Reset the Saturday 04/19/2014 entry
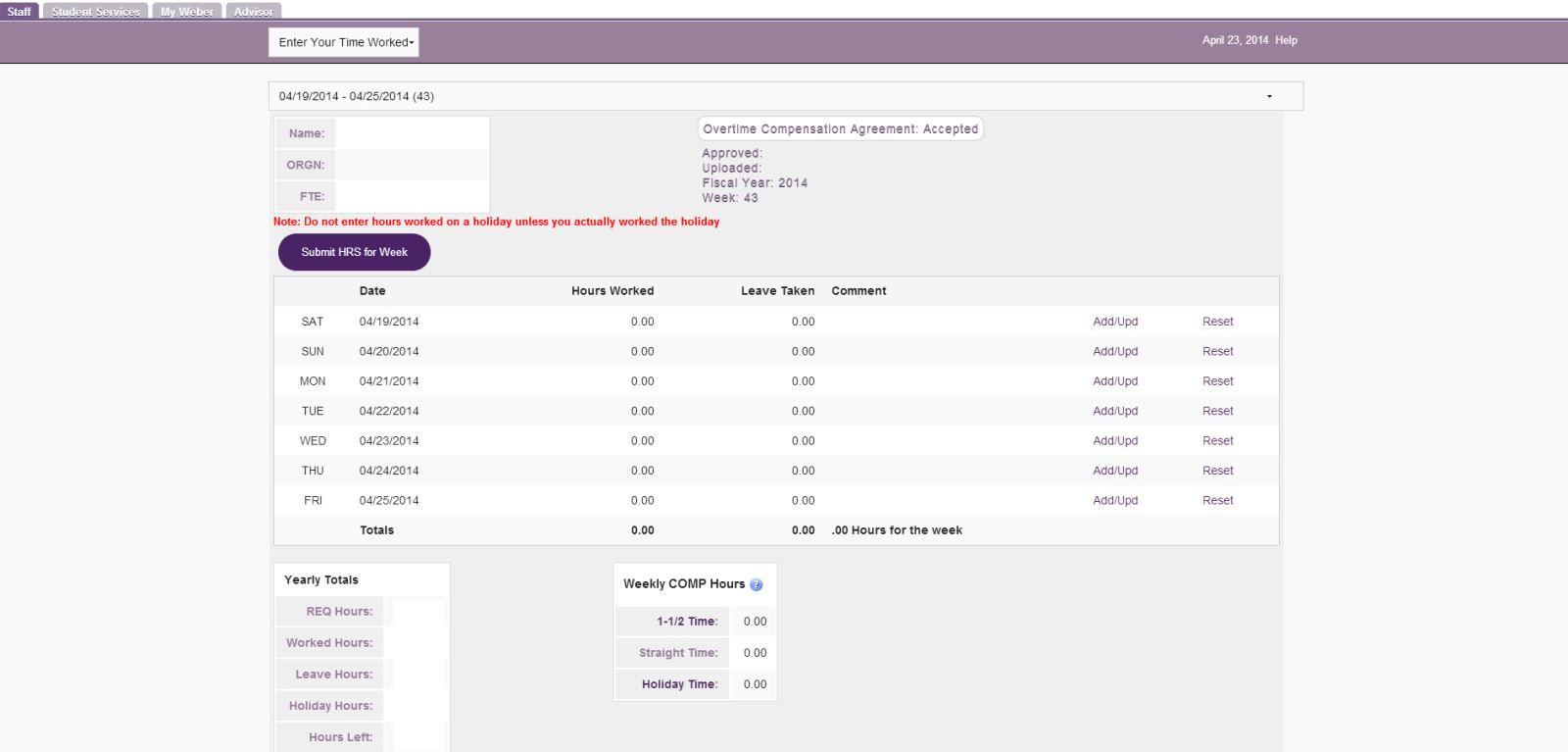The height and width of the screenshot is (752, 1568). pos(1217,322)
